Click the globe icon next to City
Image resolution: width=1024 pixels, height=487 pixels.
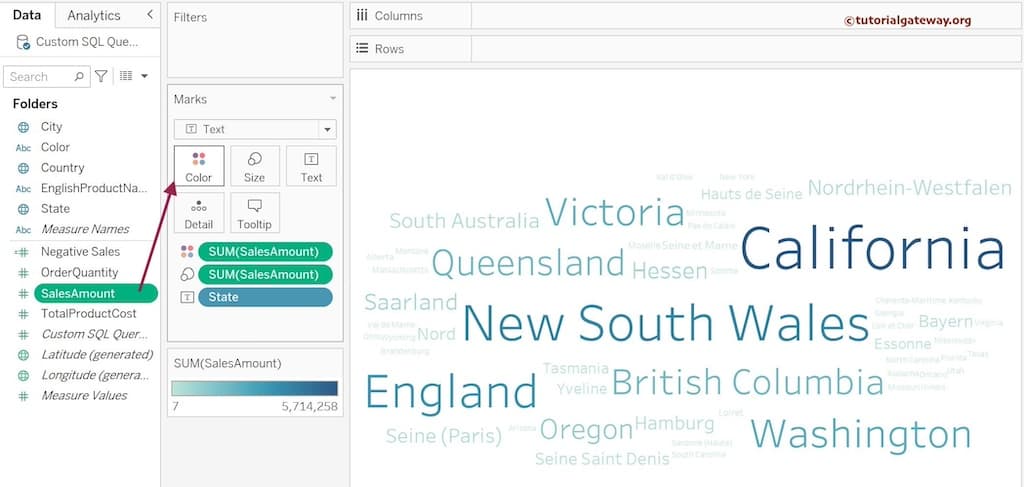pos(24,127)
